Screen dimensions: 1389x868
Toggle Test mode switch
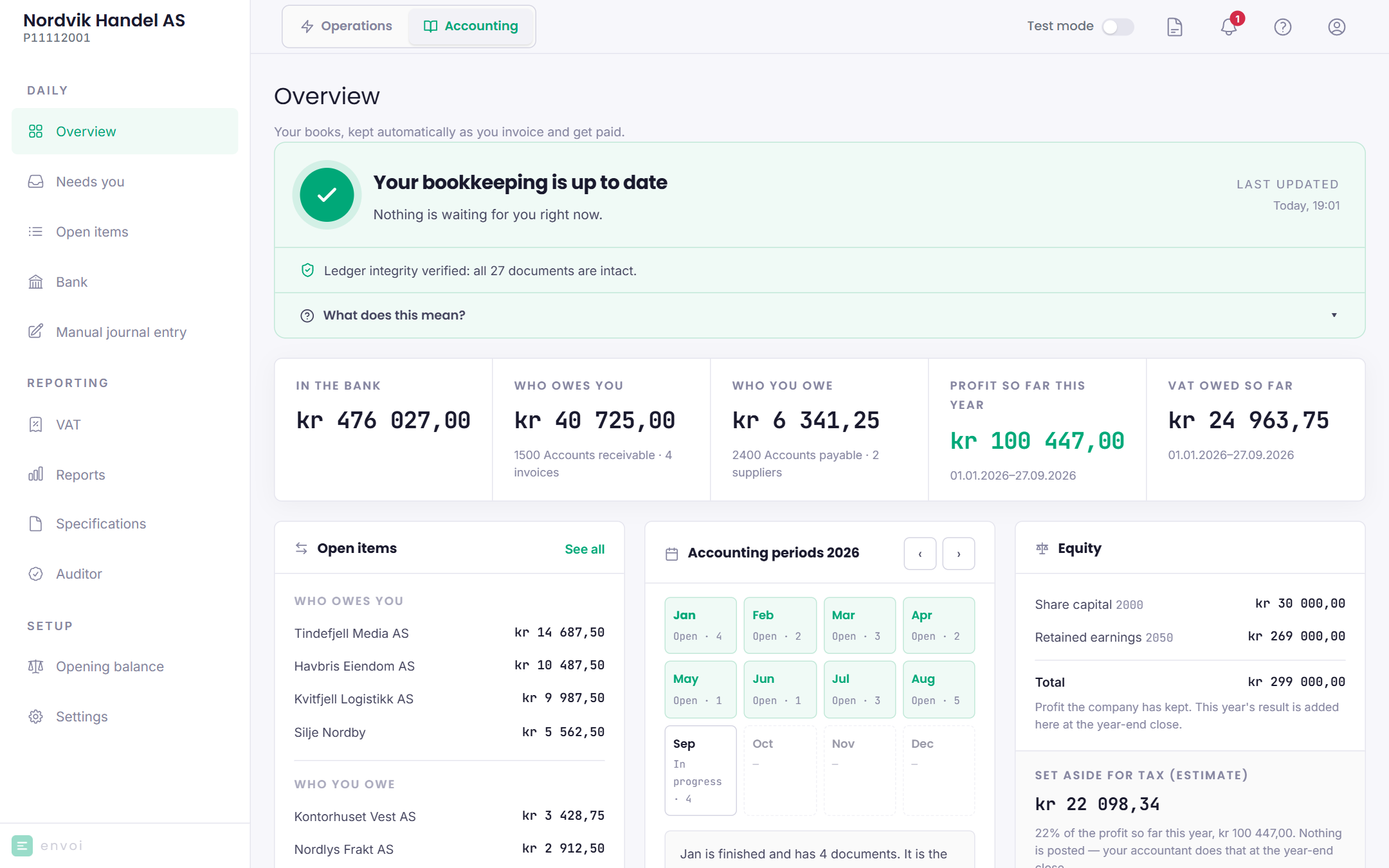click(1118, 26)
